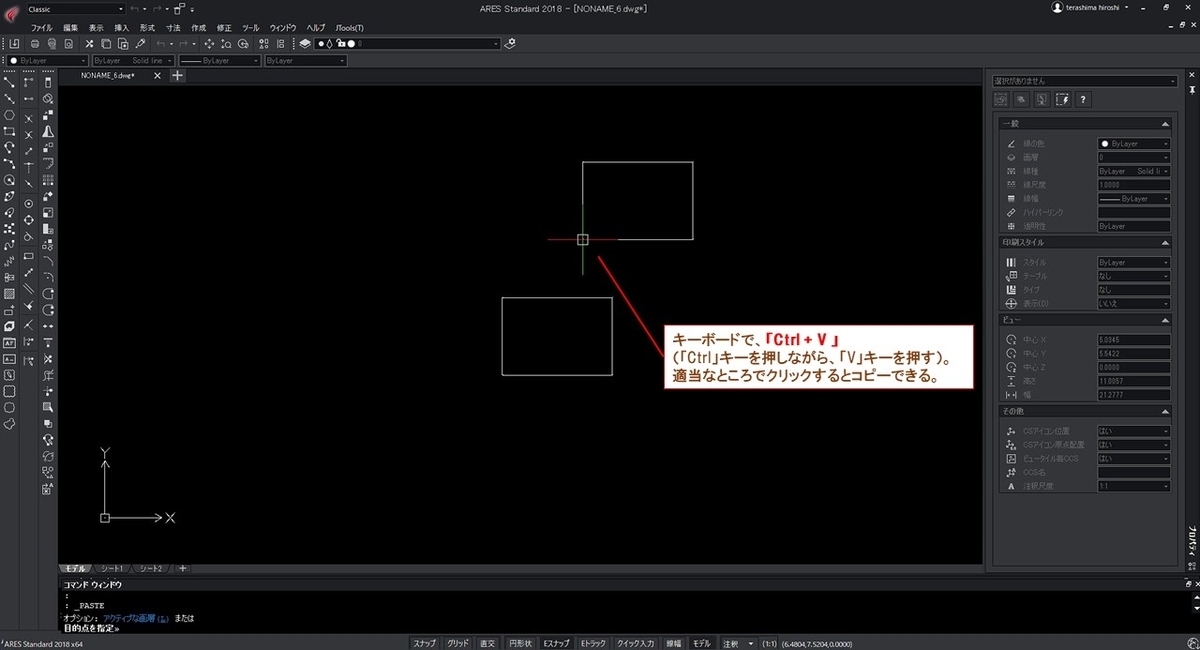The width and height of the screenshot is (1200, 650).
Task: Select the Hatch tool in draw toolbar
Action: coord(9,293)
